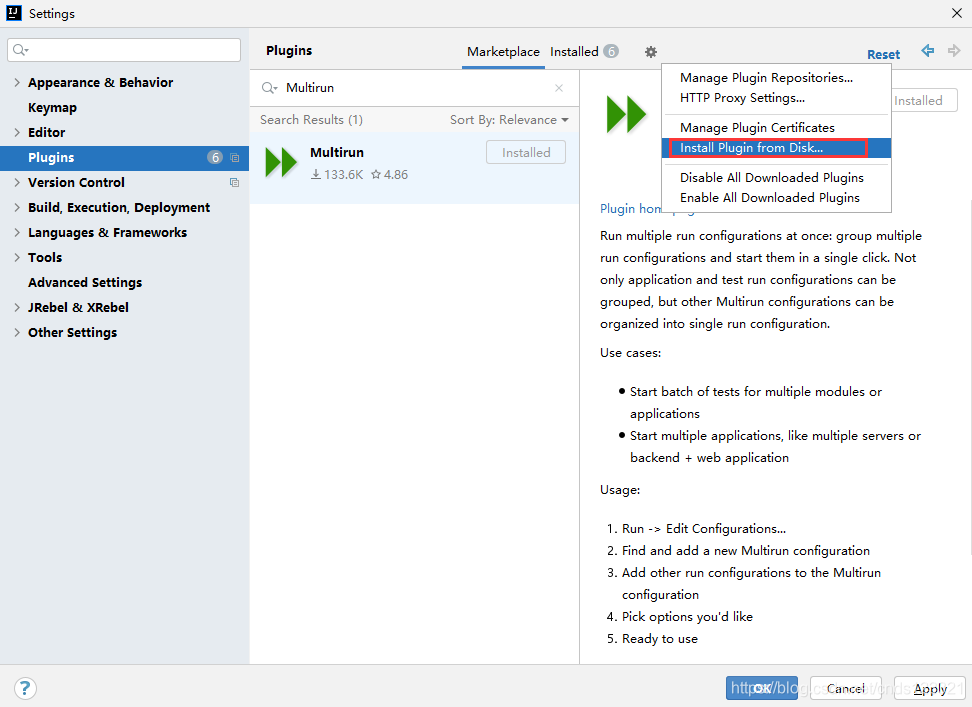Focus the settings search field

pos(124,50)
